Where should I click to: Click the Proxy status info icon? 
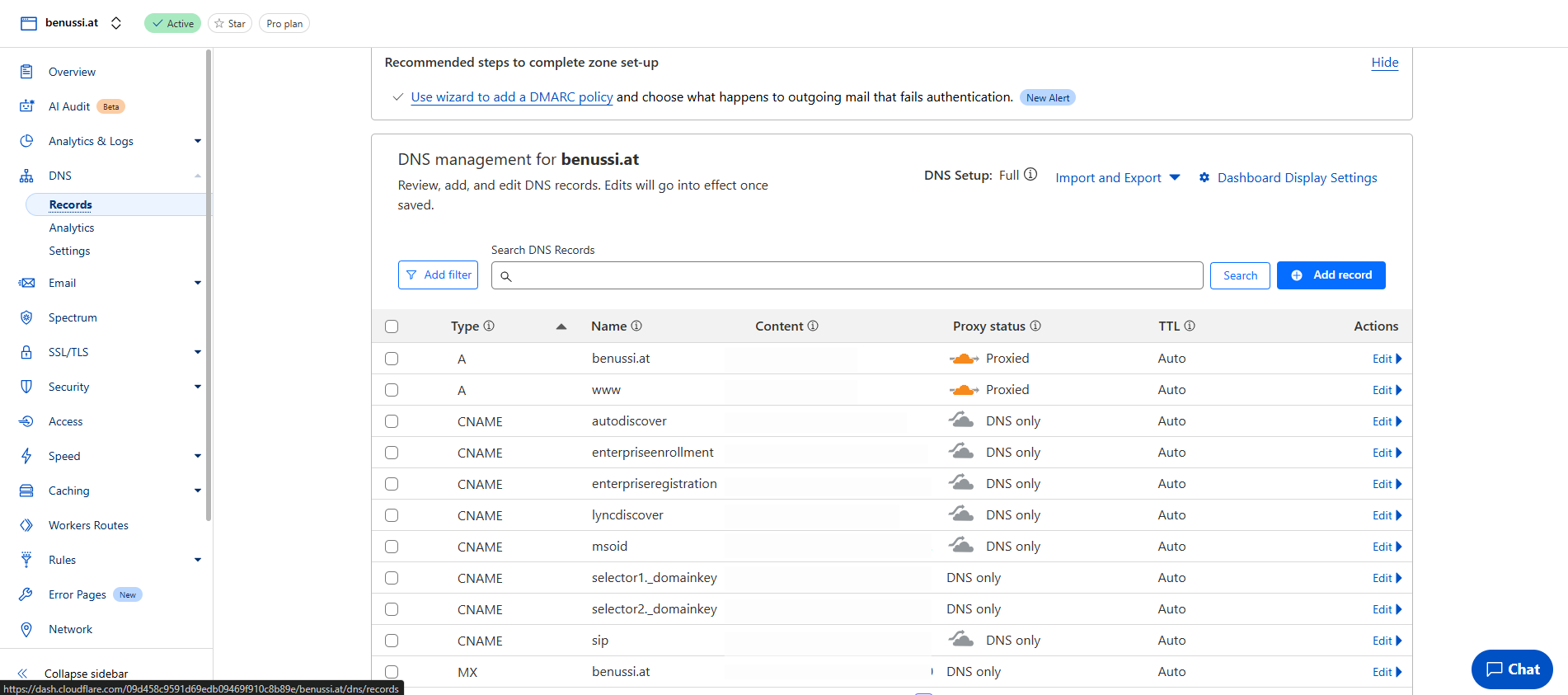pyautogui.click(x=1035, y=326)
